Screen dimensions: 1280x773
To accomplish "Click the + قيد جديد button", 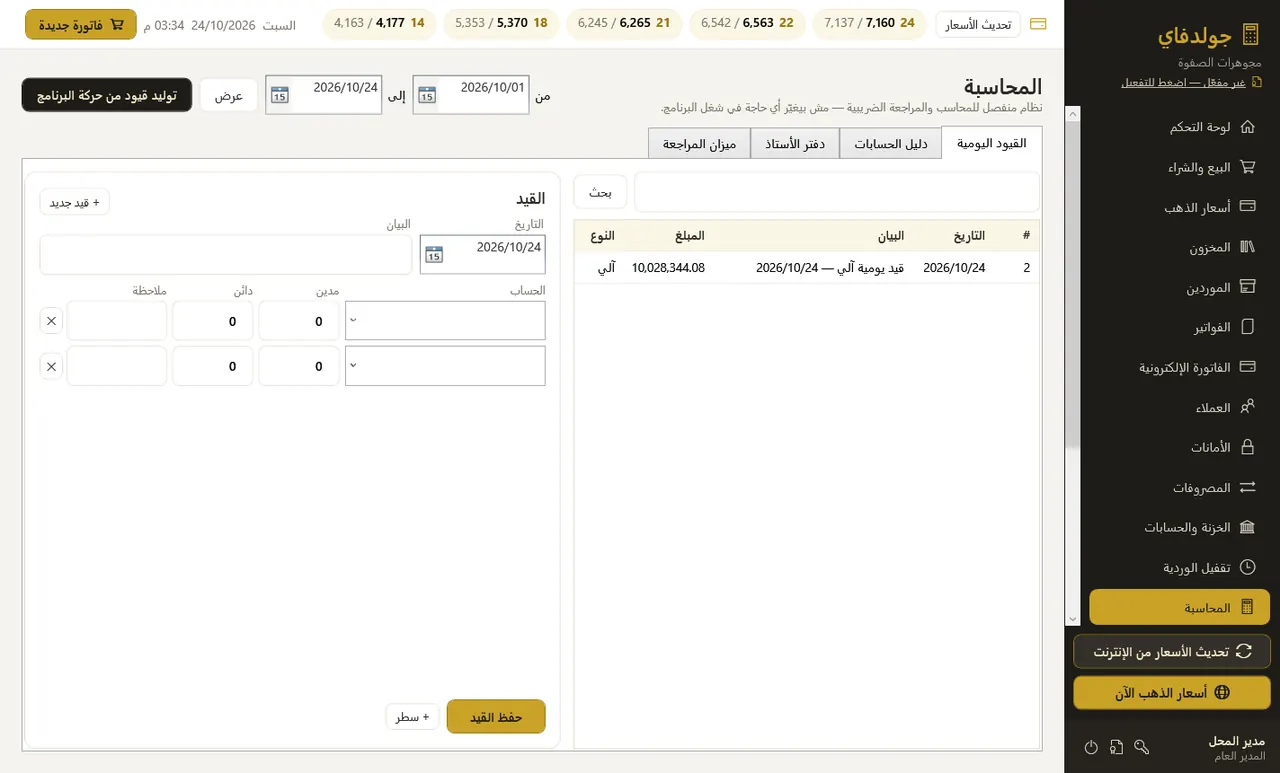I will pos(75,202).
